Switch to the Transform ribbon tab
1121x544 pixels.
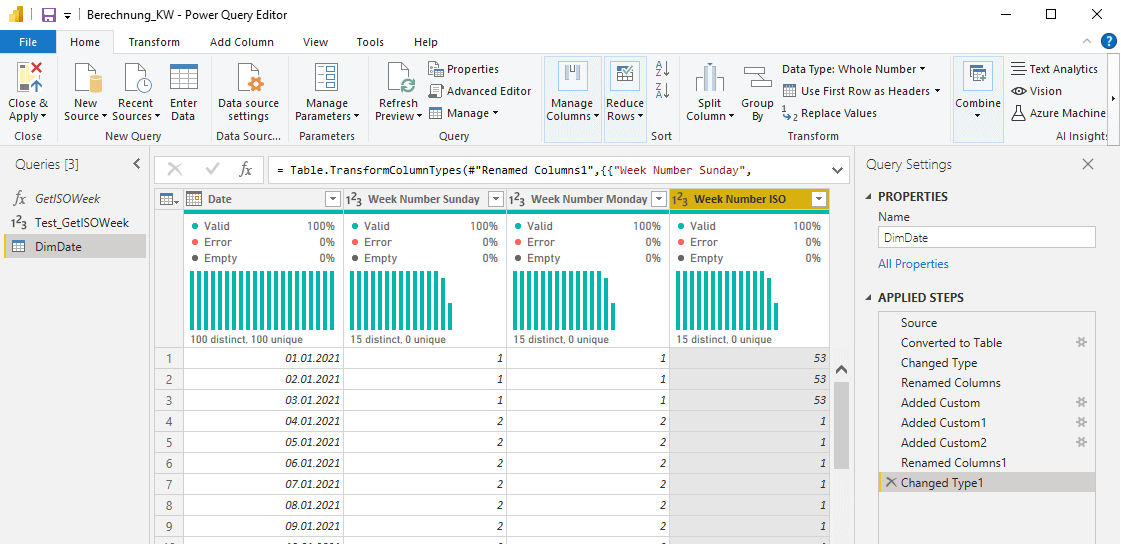[x=154, y=42]
